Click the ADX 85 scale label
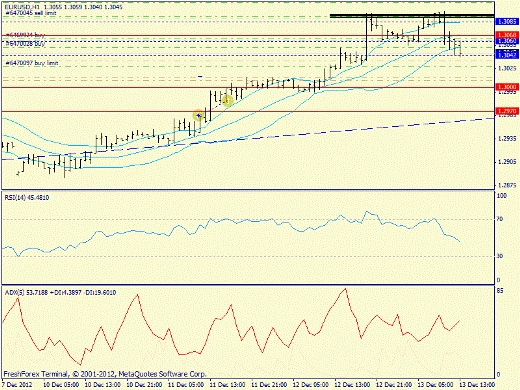 (500, 291)
